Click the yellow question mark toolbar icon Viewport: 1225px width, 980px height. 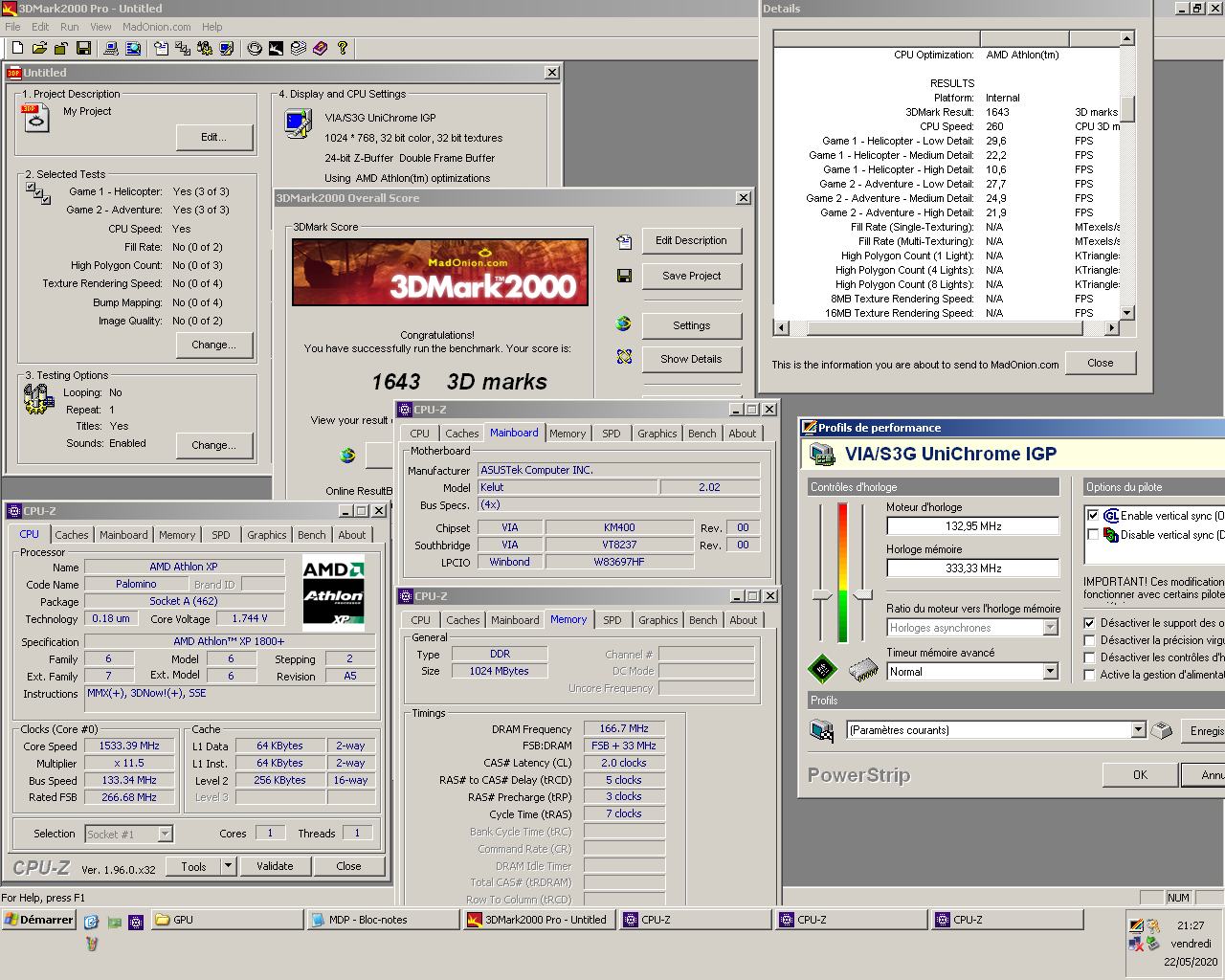[343, 48]
